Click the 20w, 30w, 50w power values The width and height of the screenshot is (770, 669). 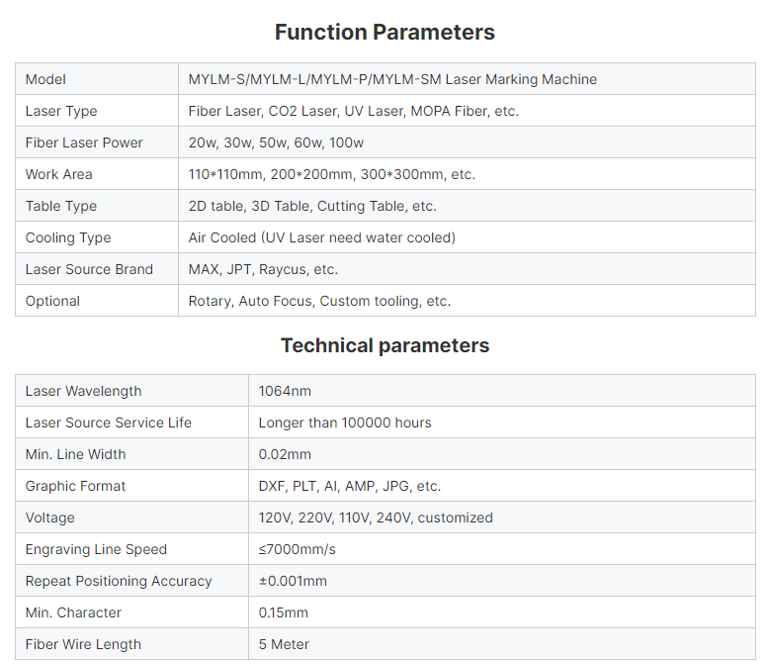276,143
